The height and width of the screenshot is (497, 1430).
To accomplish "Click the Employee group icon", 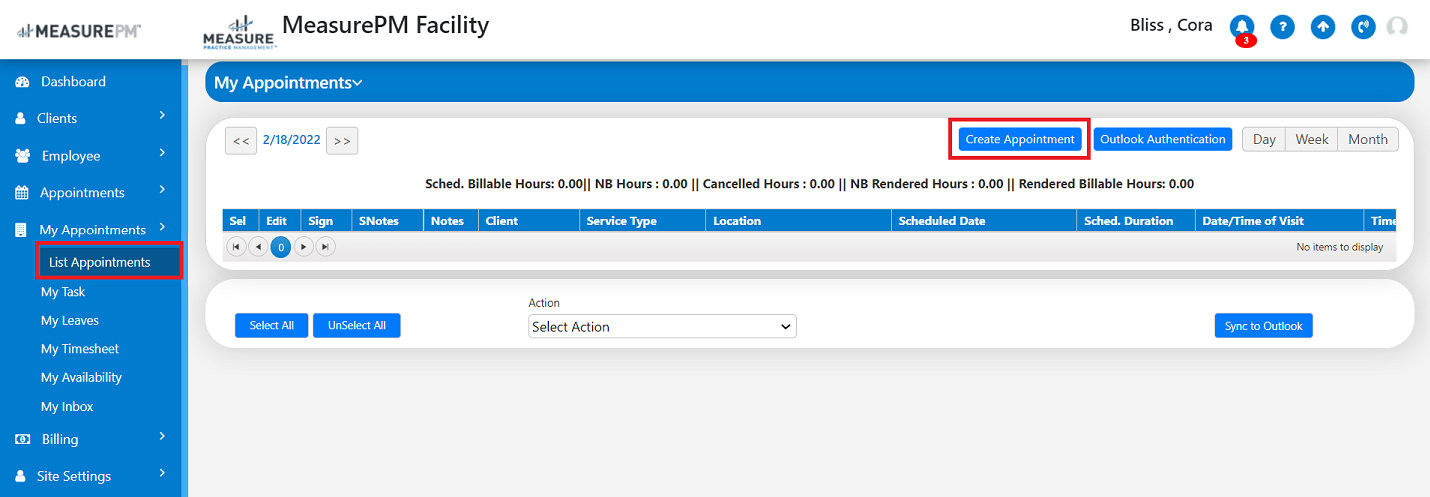I will [x=23, y=156].
